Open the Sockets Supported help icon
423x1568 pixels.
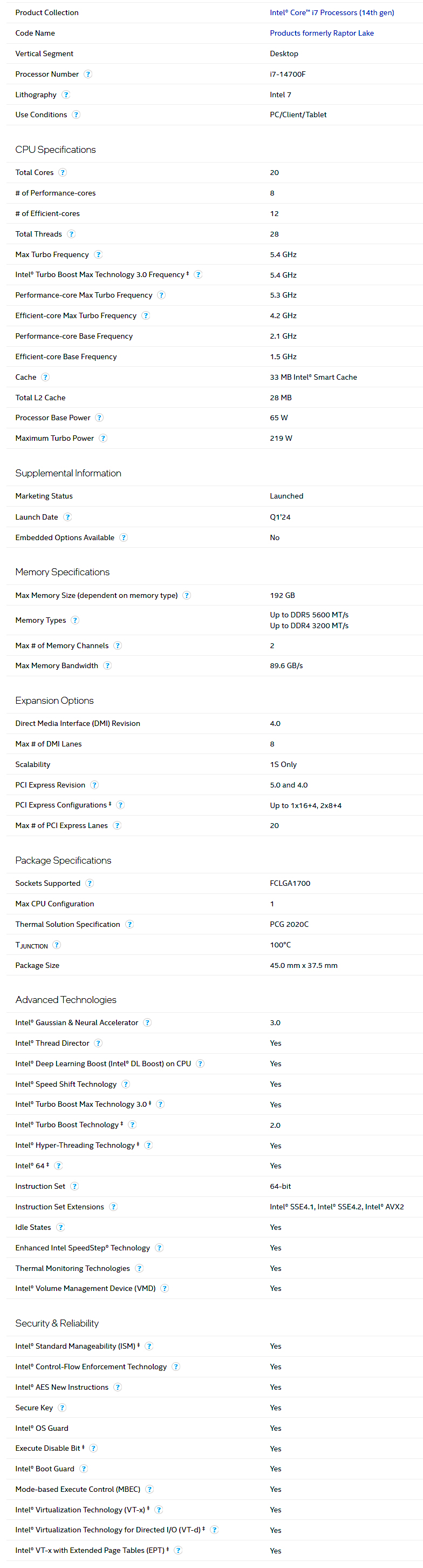[x=90, y=883]
